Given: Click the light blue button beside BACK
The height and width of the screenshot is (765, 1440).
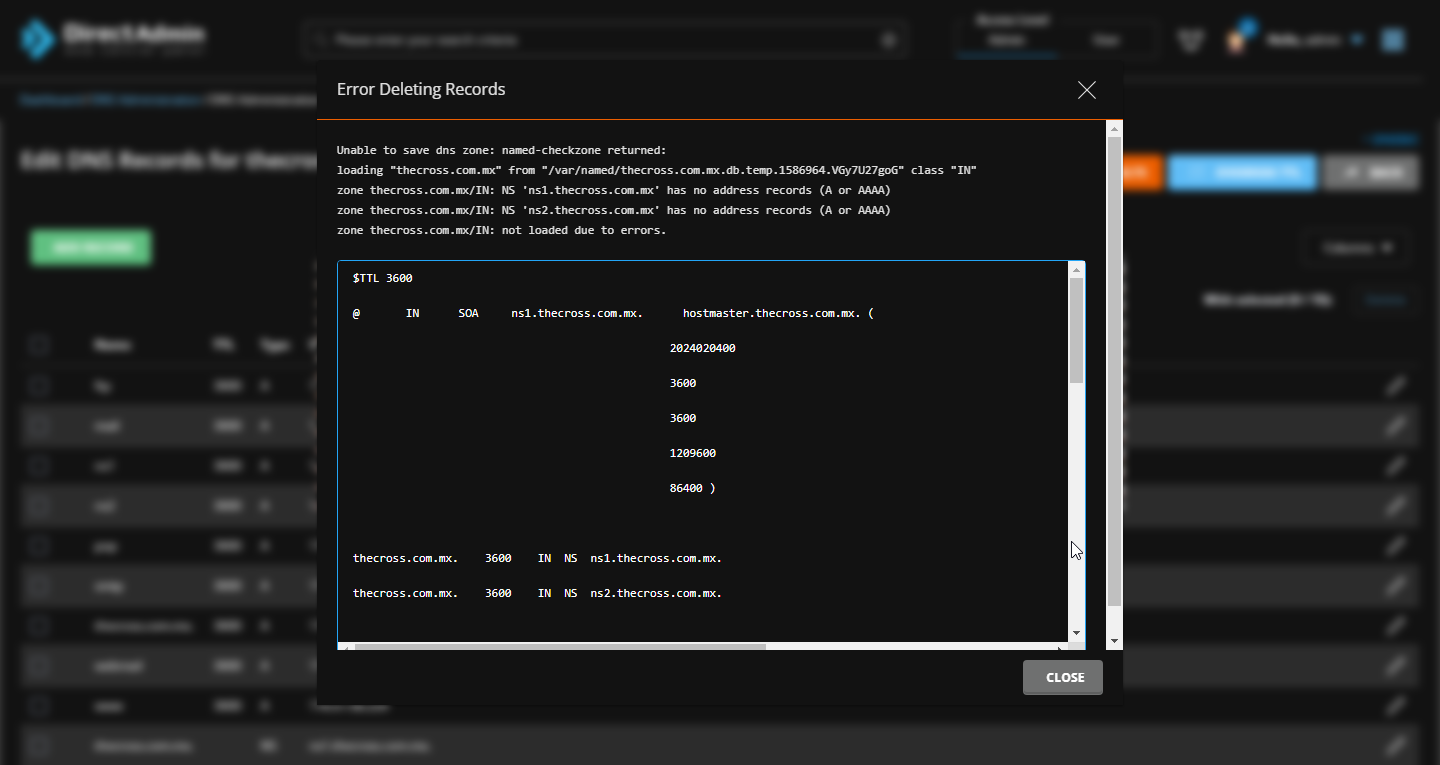Looking at the screenshot, I should pos(1242,172).
